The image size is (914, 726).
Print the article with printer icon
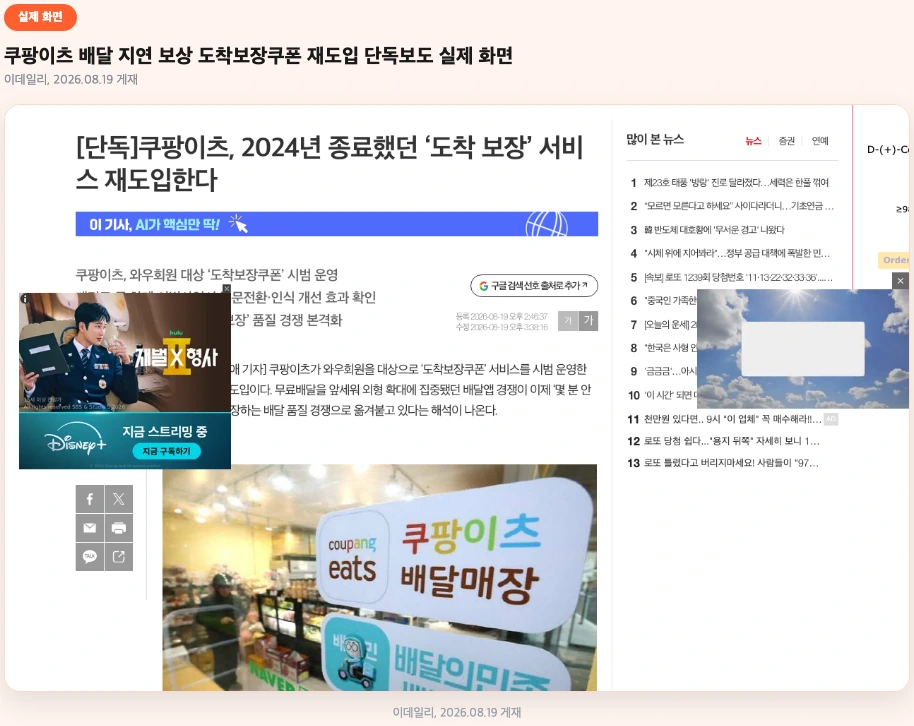coord(119,528)
